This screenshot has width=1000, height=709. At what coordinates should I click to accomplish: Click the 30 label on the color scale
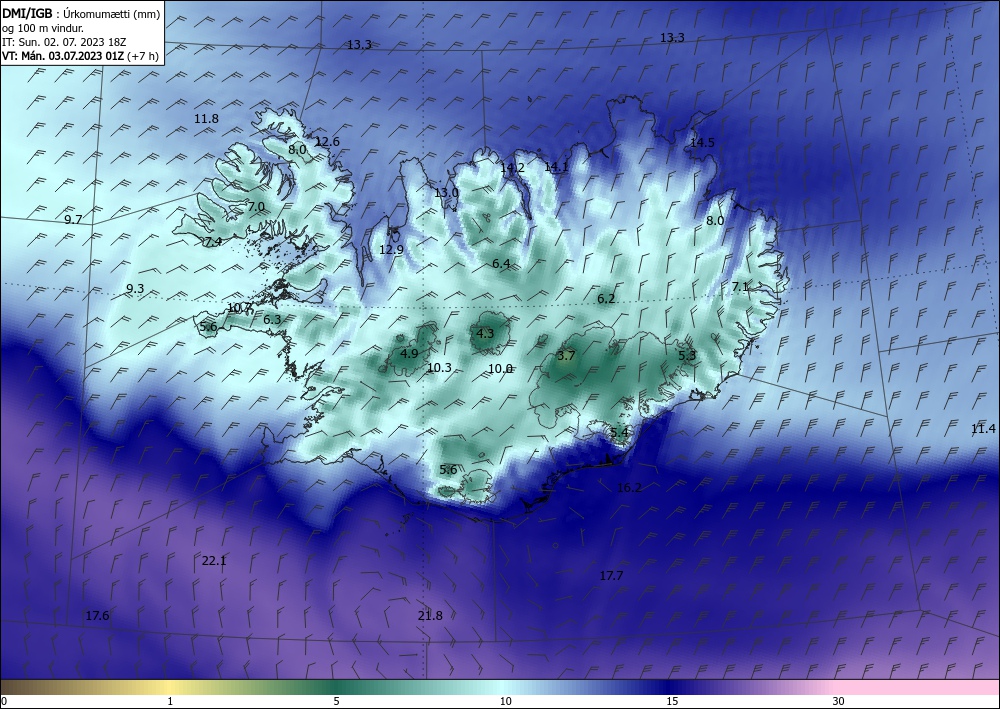[839, 702]
